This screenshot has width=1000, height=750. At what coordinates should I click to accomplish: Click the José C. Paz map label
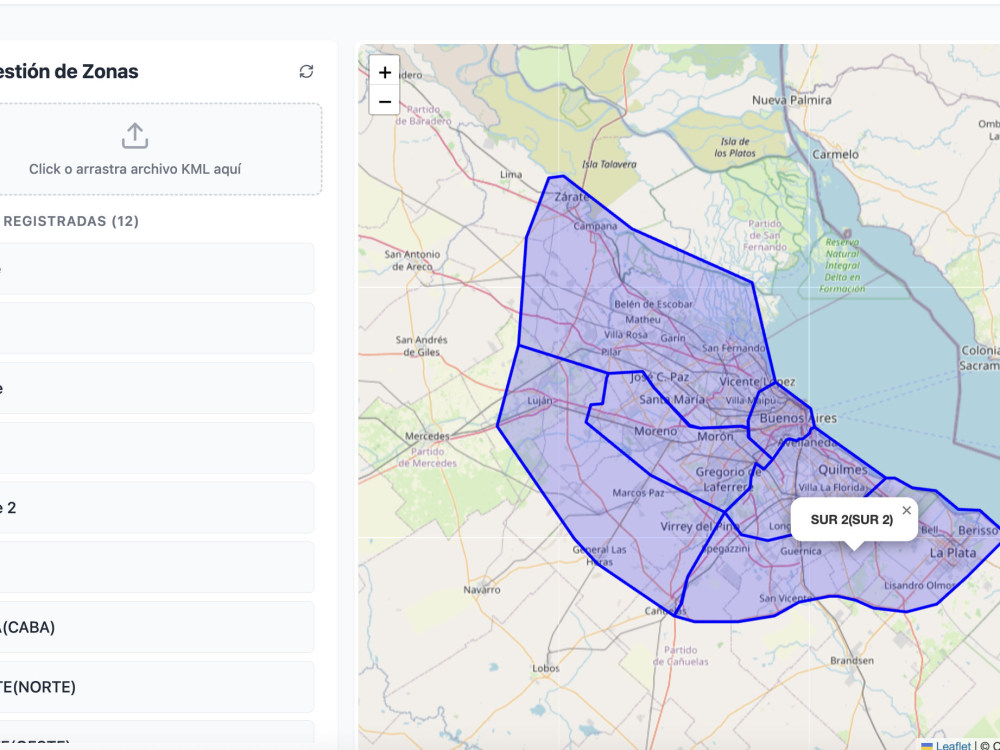(x=659, y=377)
